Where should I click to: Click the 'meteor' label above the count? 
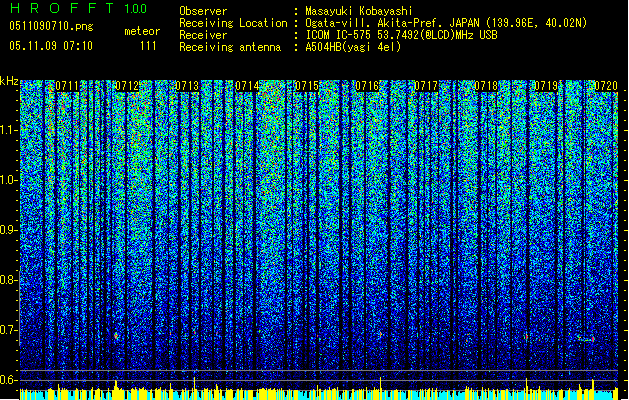142,31
